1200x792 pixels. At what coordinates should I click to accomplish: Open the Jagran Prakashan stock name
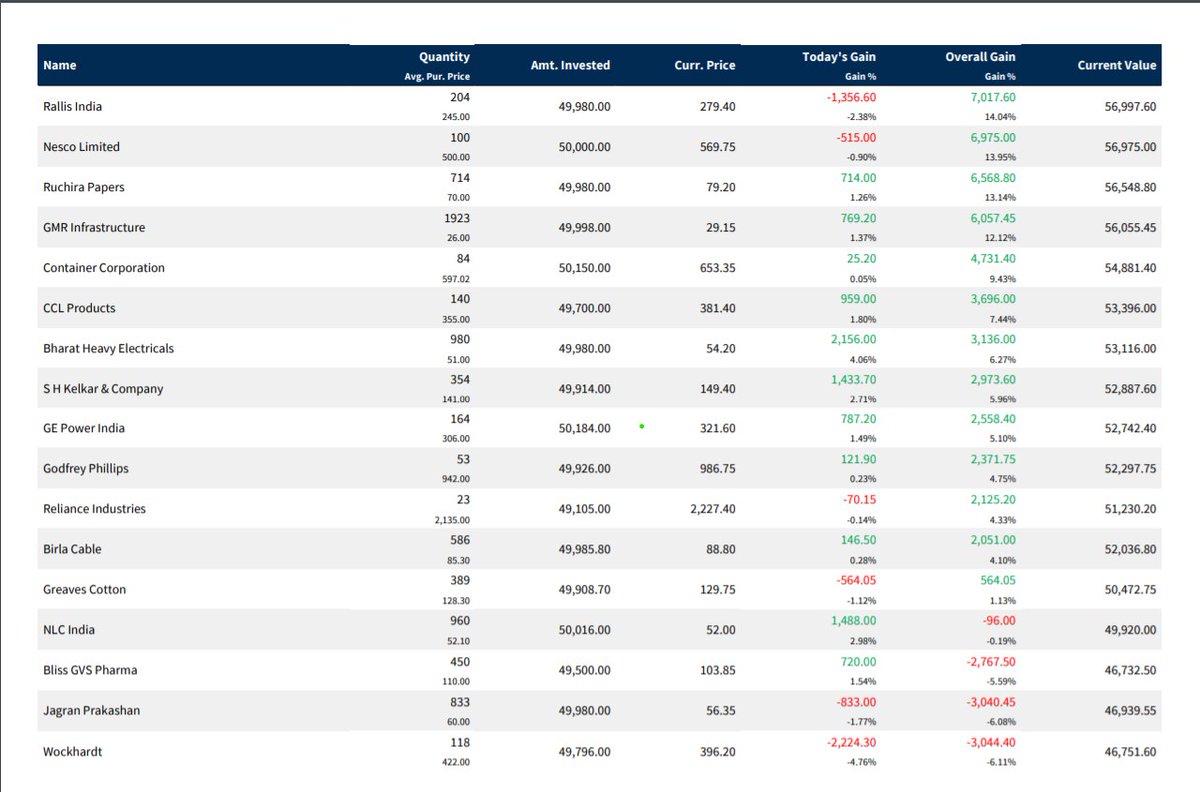[91, 710]
